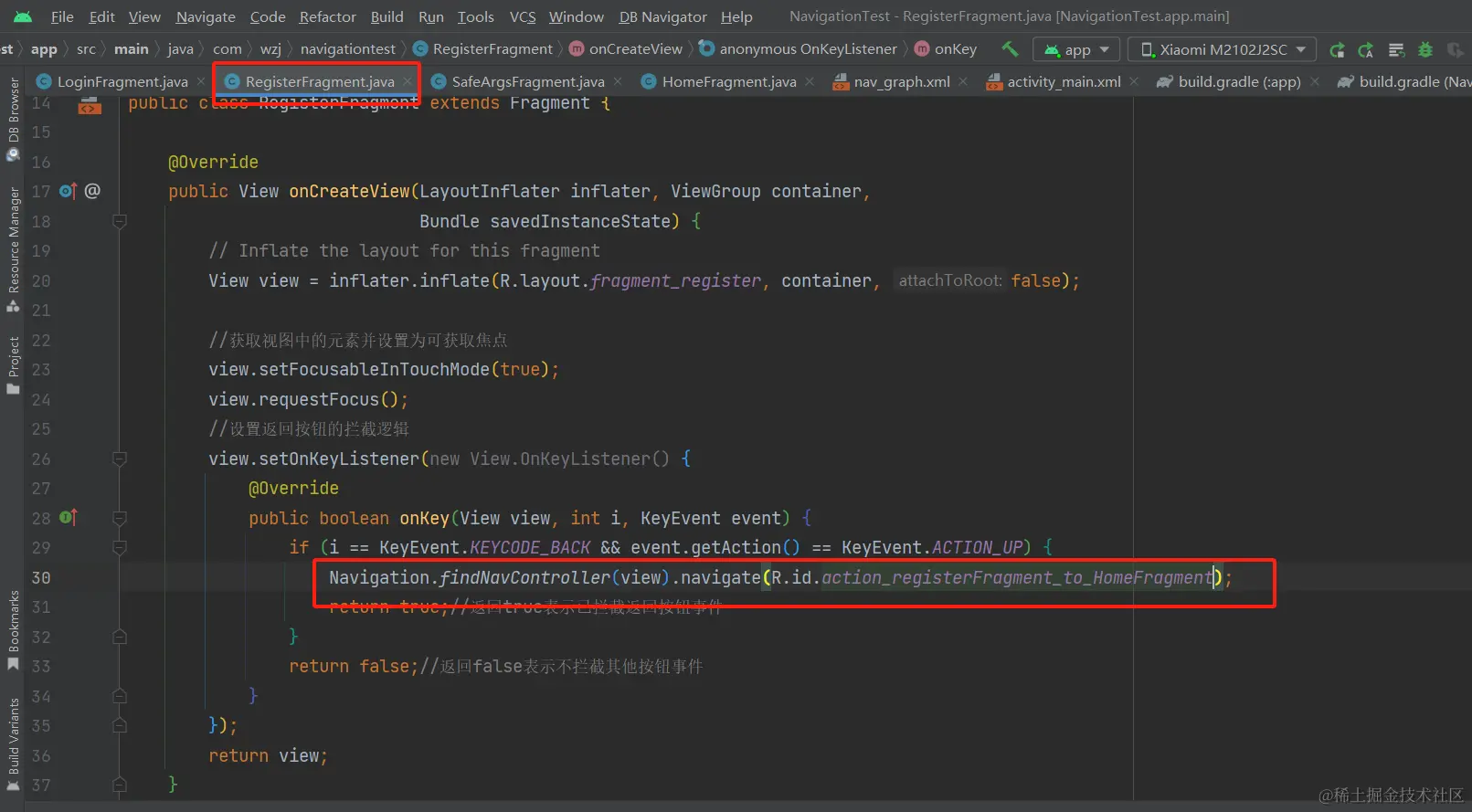Screen dimensions: 1472x812
Task: Click the attachToRoot inlay hint
Action: [950, 280]
